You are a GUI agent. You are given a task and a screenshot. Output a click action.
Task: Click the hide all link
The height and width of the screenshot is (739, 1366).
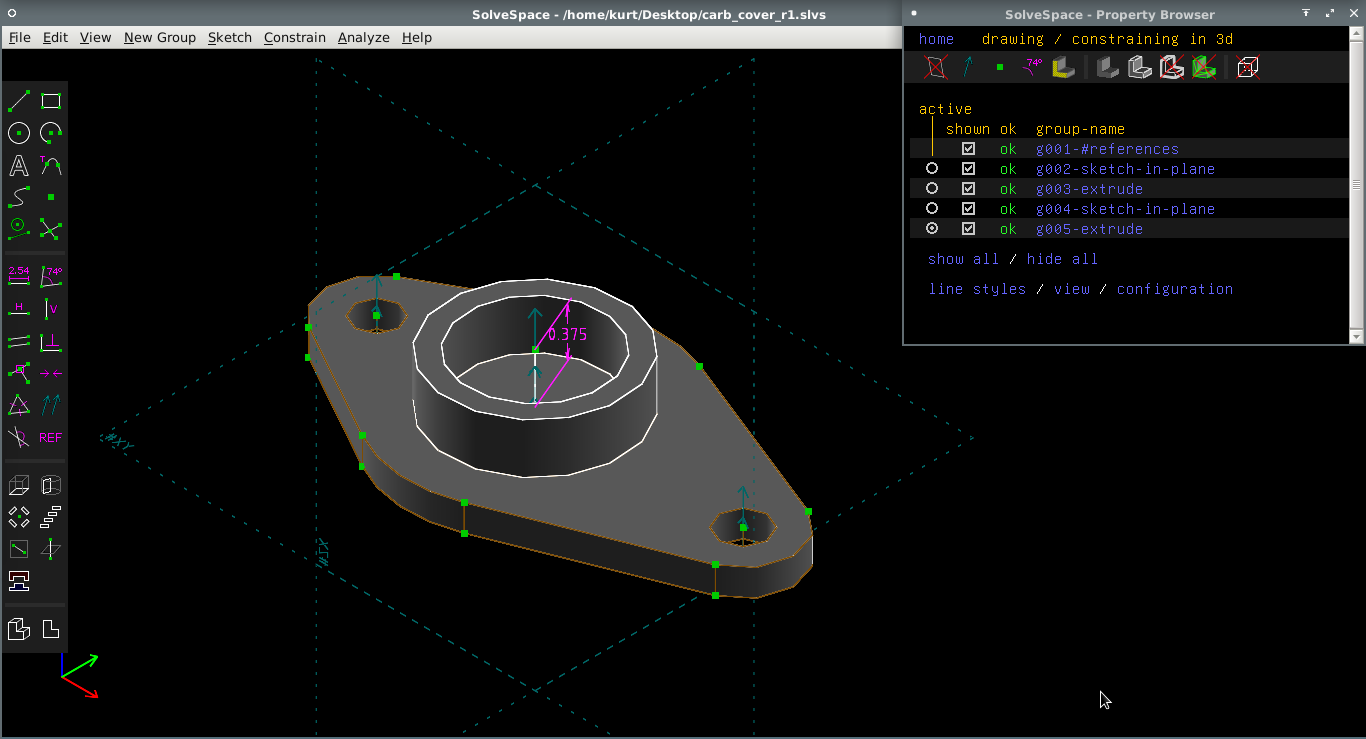click(x=1062, y=259)
